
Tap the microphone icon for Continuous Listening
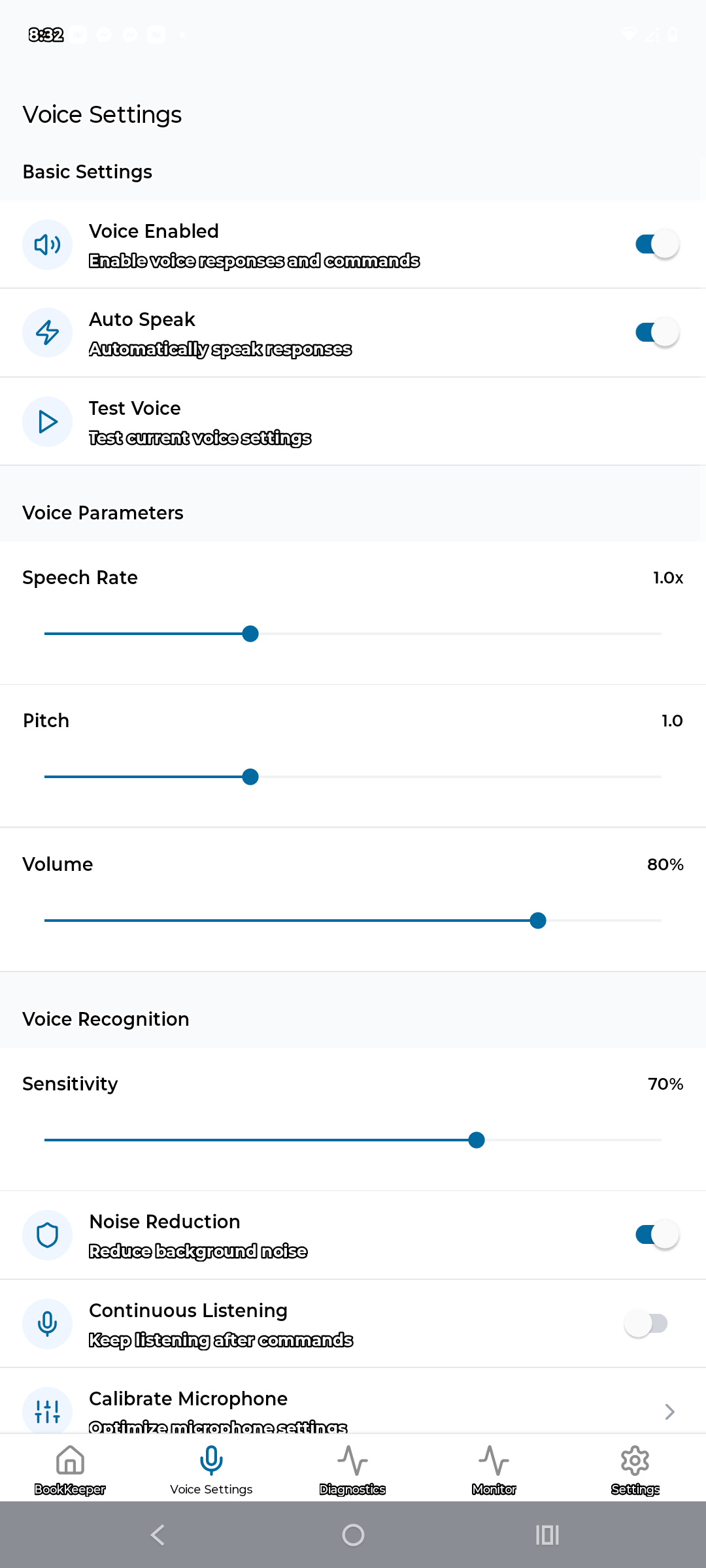click(x=47, y=1324)
